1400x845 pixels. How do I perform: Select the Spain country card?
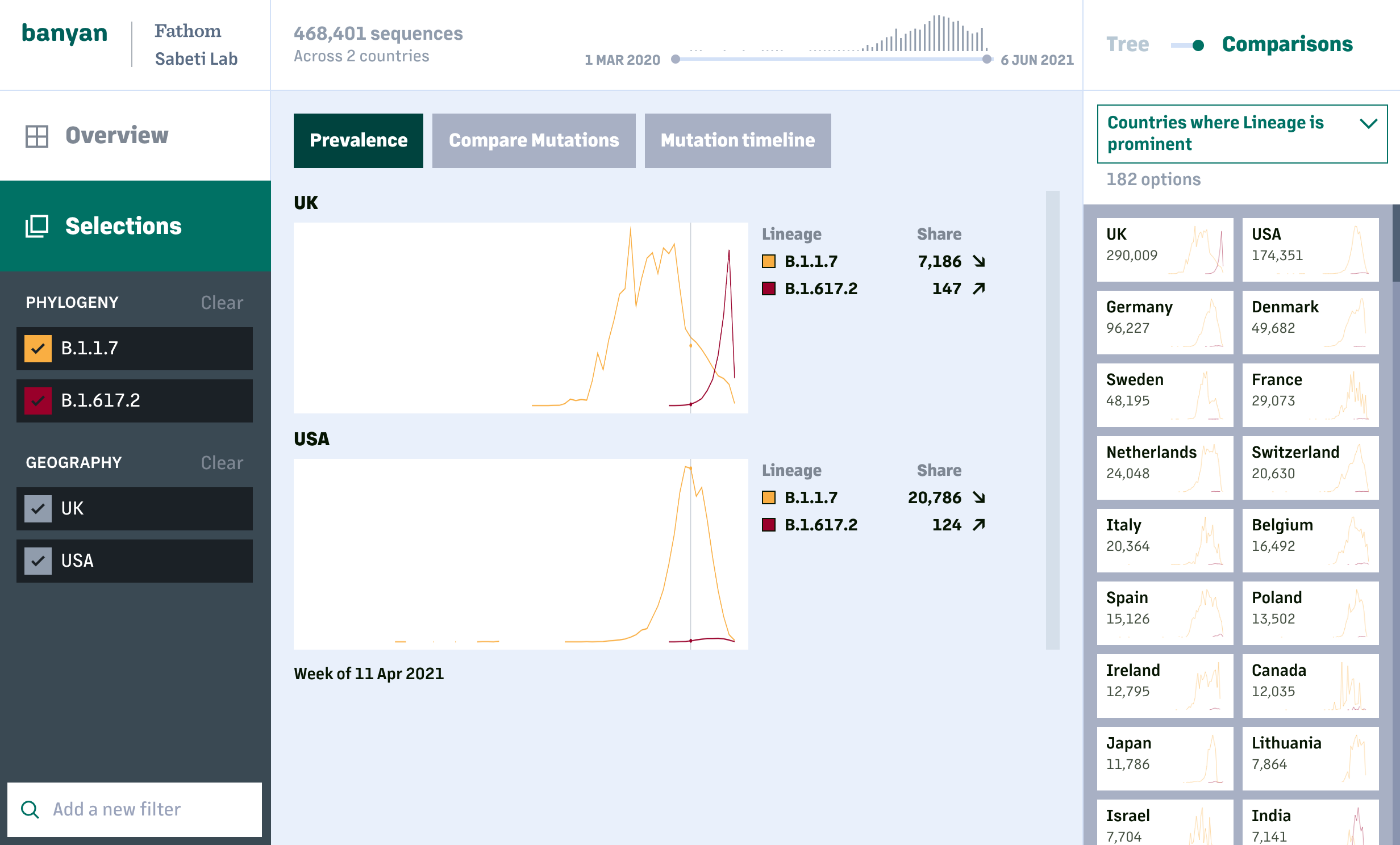point(1165,613)
